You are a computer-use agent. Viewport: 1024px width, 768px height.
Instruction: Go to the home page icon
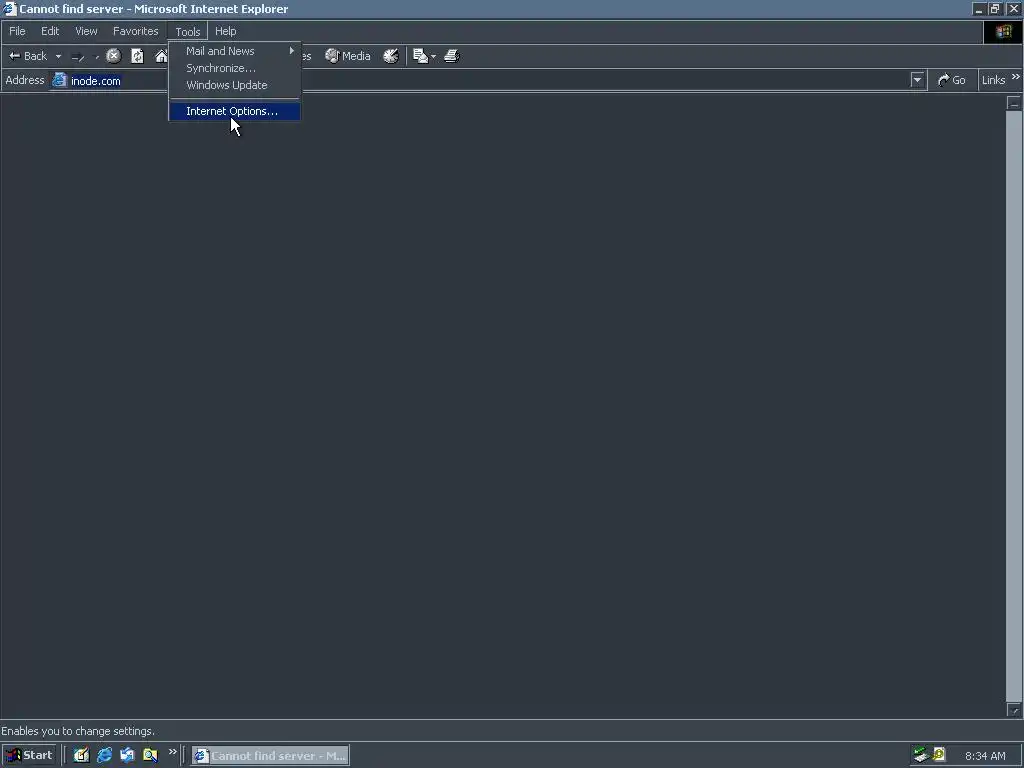(161, 56)
